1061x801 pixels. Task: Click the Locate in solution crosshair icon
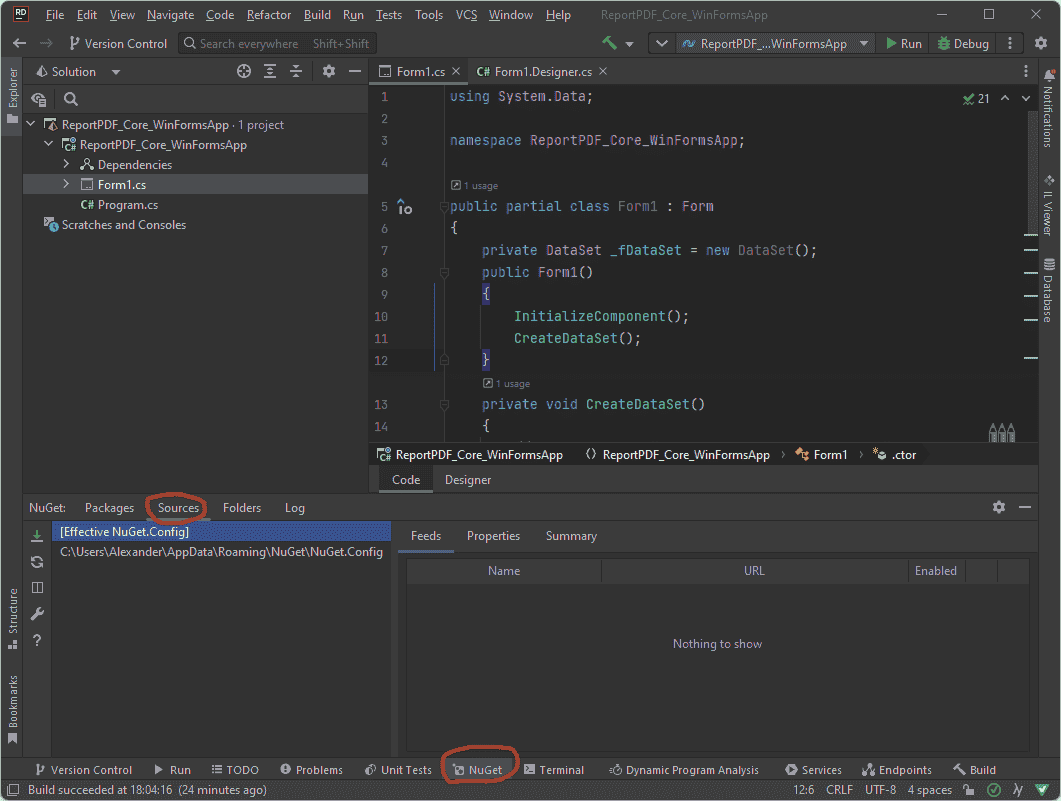coord(244,71)
